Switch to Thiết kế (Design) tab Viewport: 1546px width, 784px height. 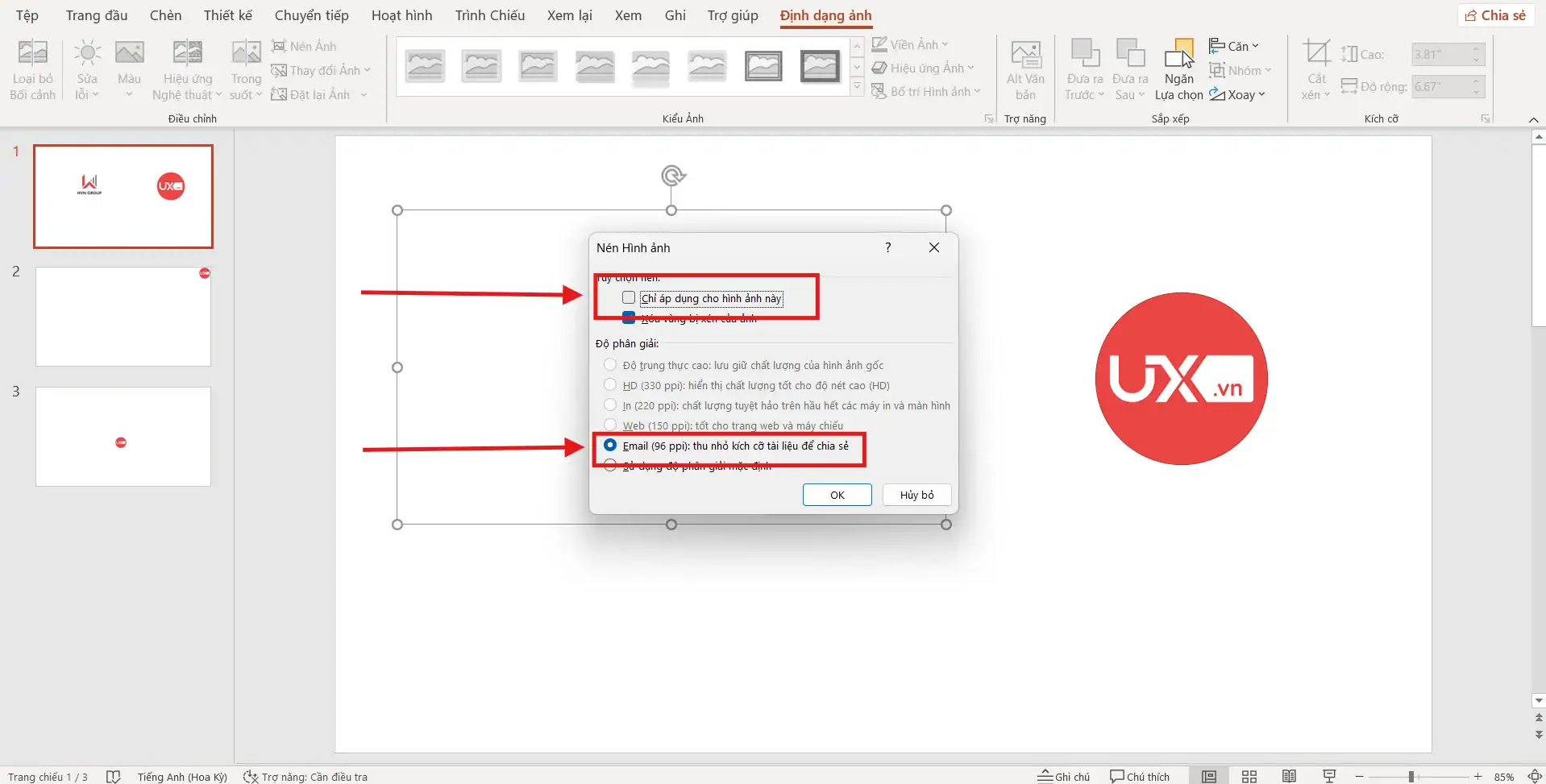[228, 15]
